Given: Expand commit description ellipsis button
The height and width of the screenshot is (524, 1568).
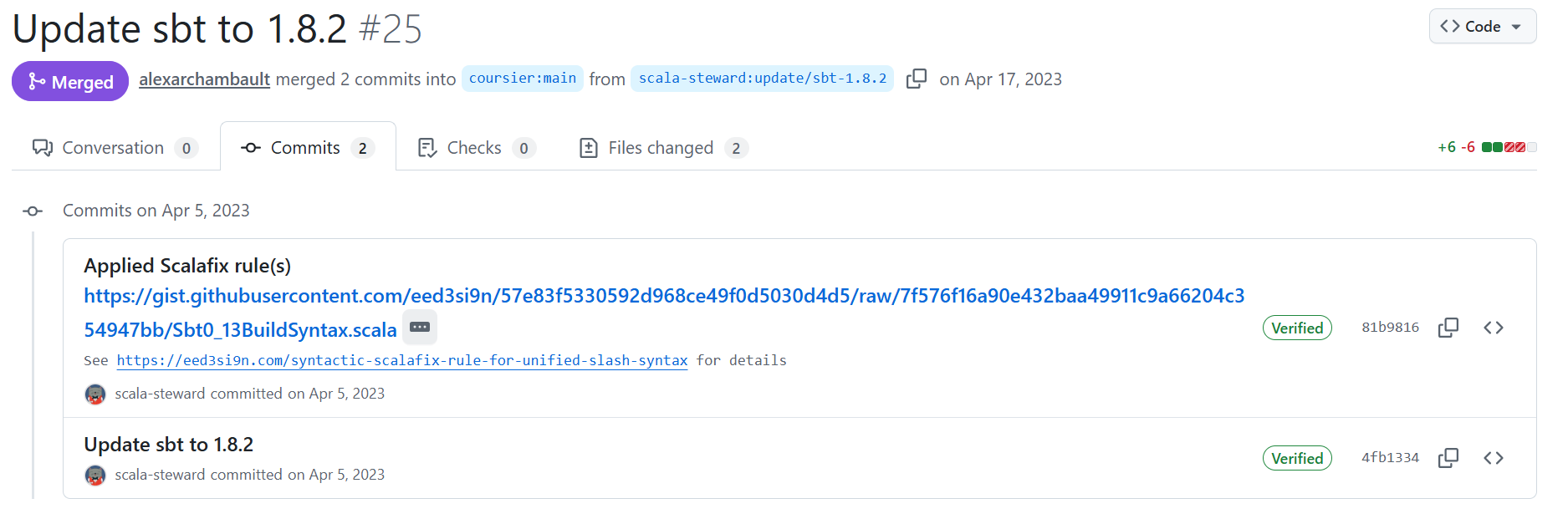Looking at the screenshot, I should click(420, 327).
